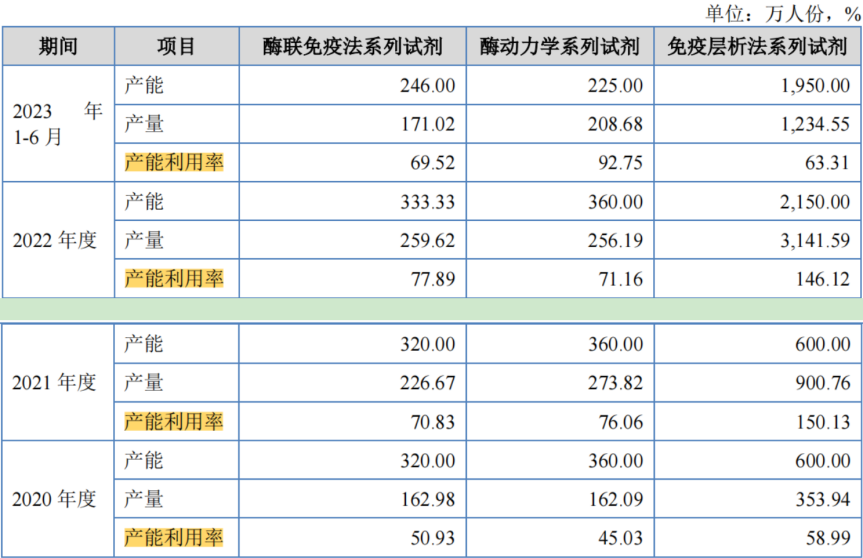Screen dimensions: 863x558
Task: Select the 期间 column header
Action: [x=58, y=47]
